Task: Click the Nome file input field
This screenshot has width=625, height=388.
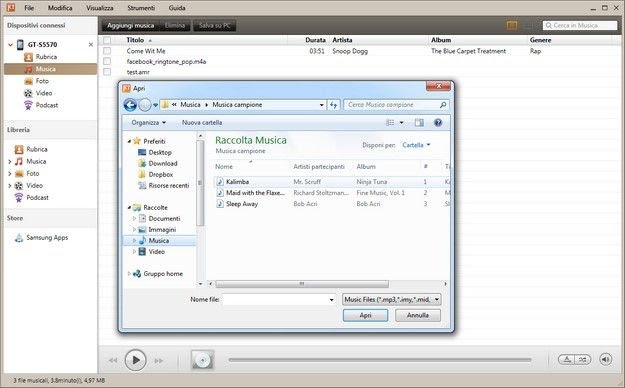Action: [x=275, y=299]
